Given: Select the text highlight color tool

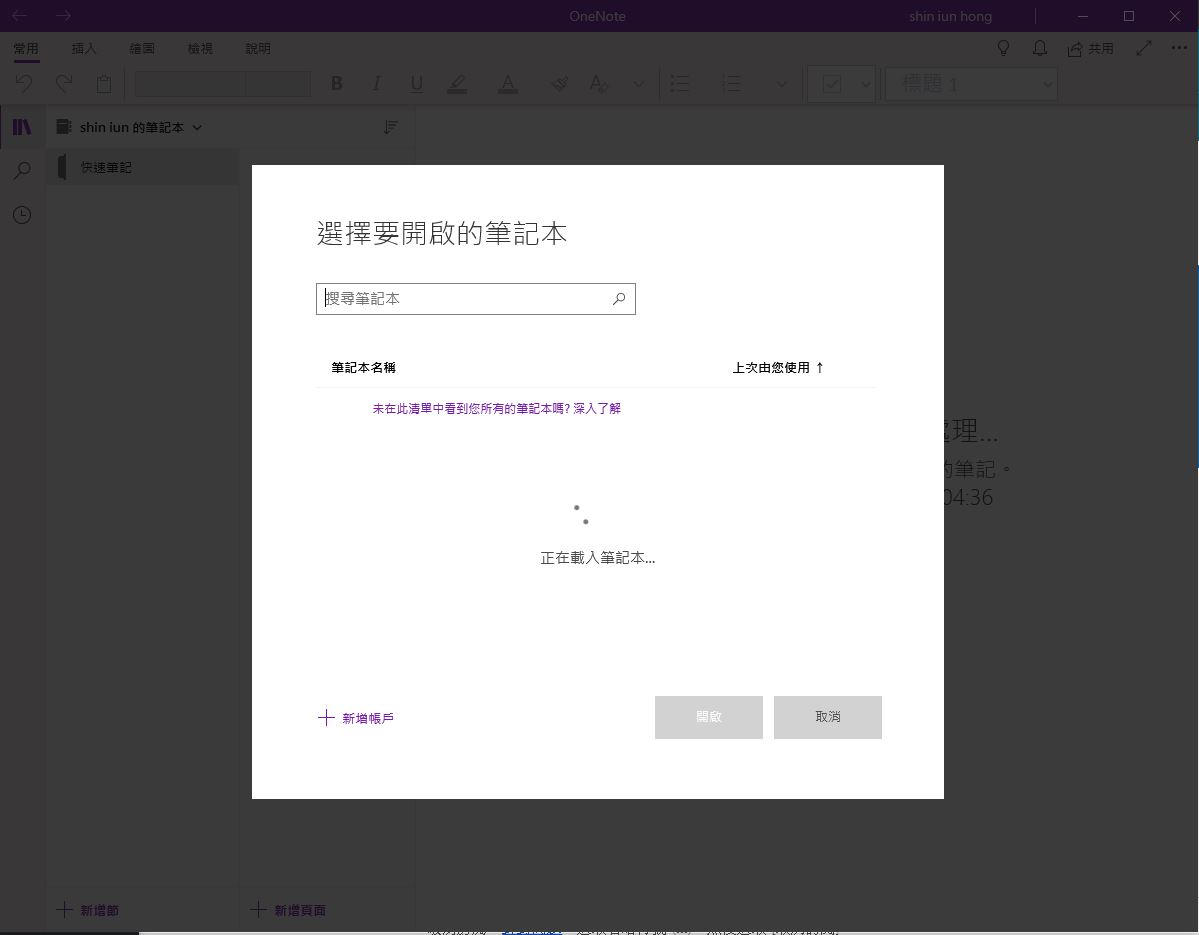Looking at the screenshot, I should (x=457, y=83).
